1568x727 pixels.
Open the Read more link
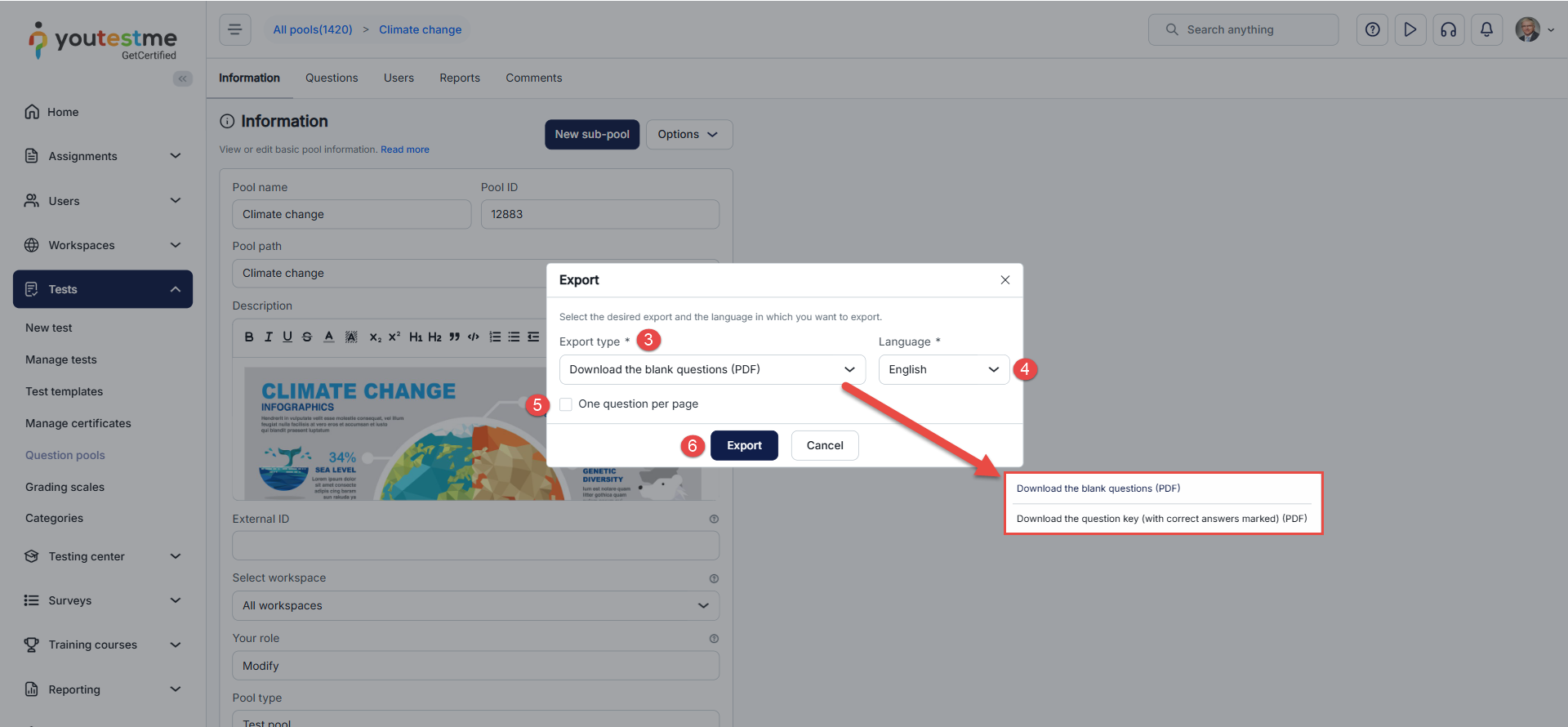pos(404,149)
